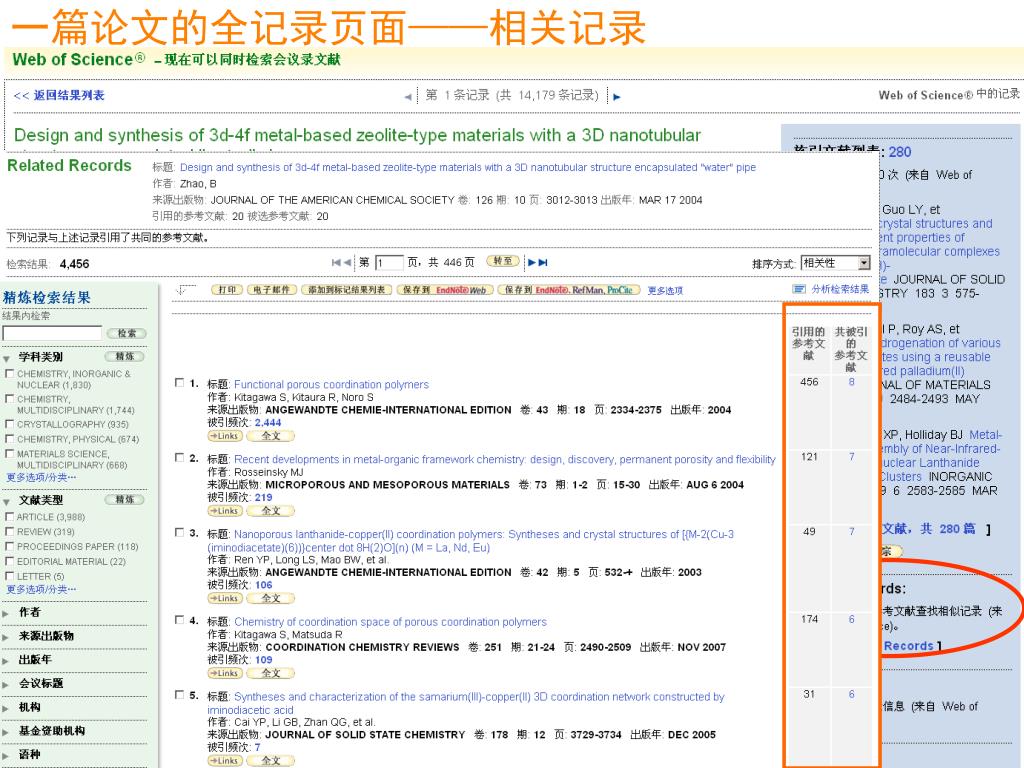Click 更多选项/分类 under 学科类别
The image size is (1024, 768).
coord(41,477)
